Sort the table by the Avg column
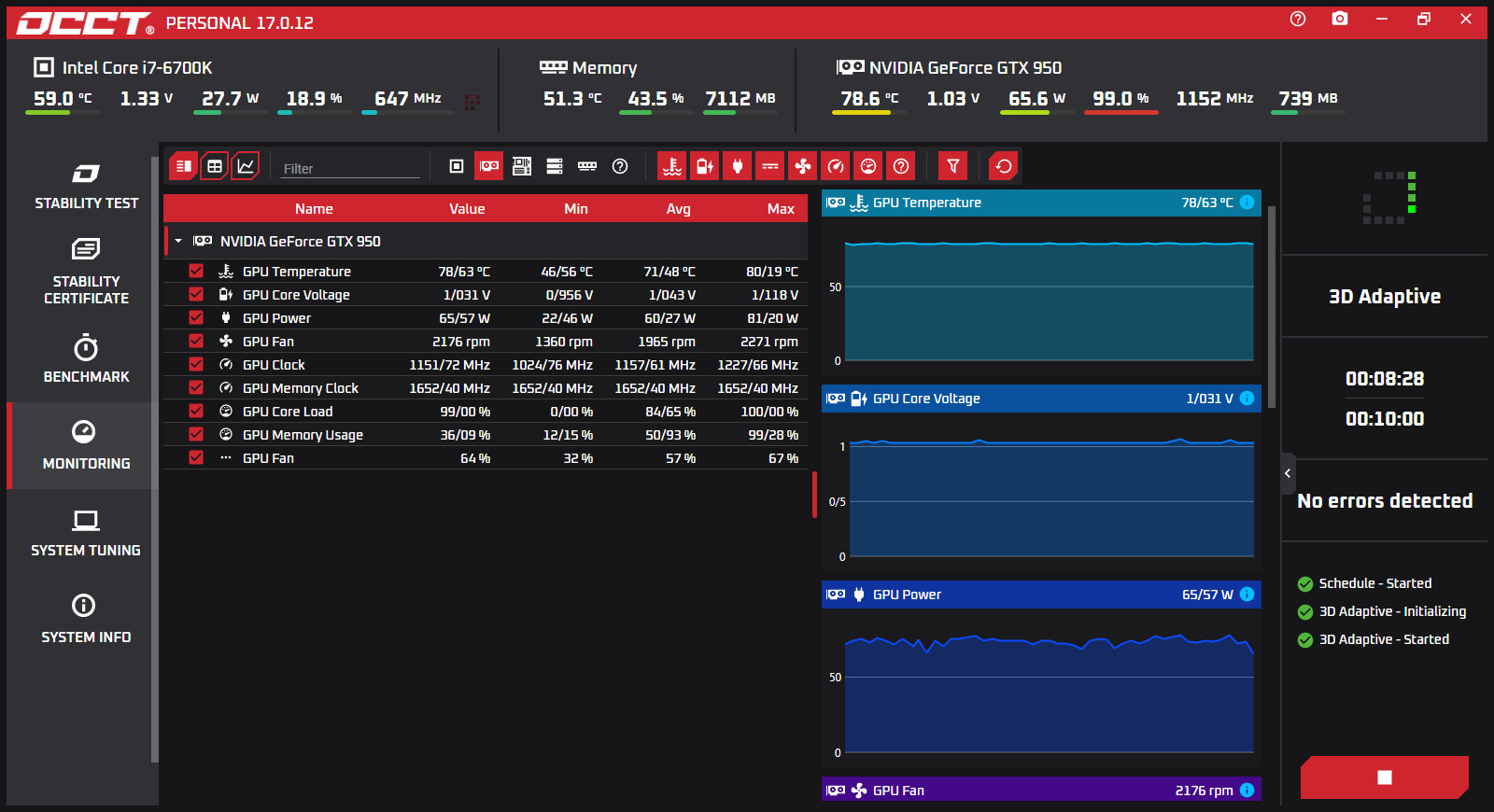This screenshot has height=812, width=1494. point(679,209)
